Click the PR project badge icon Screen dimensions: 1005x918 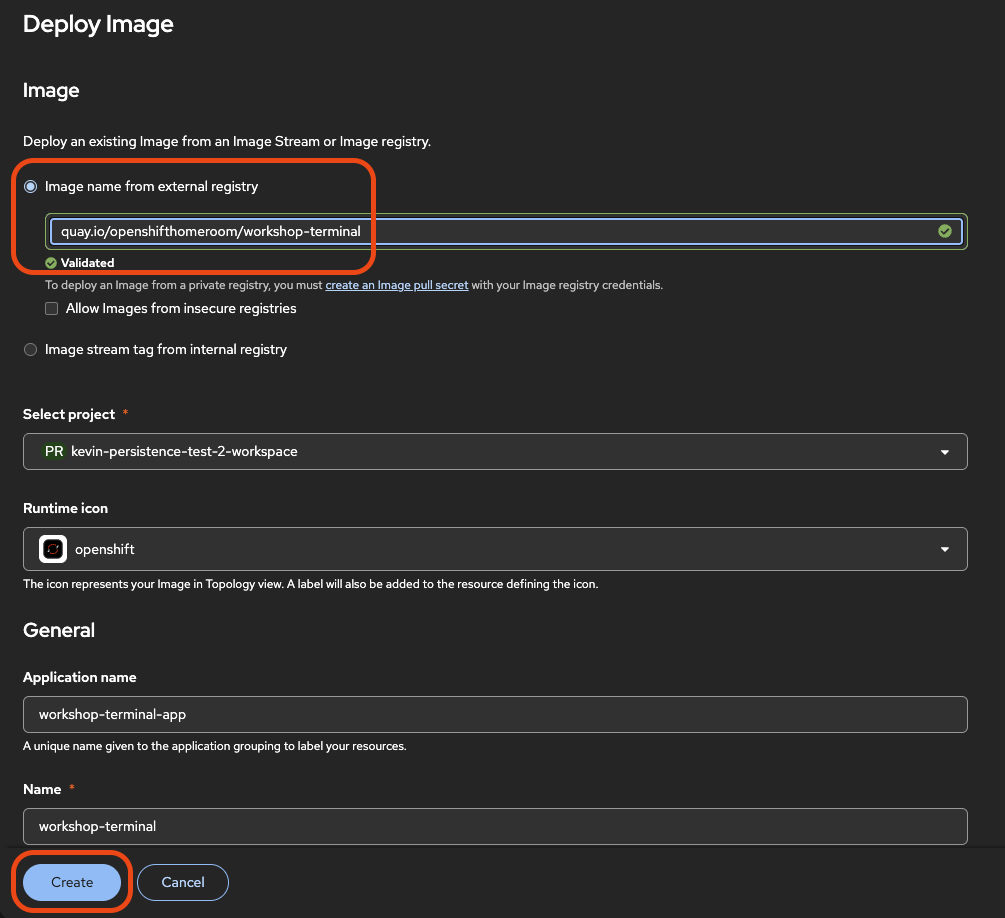point(54,451)
